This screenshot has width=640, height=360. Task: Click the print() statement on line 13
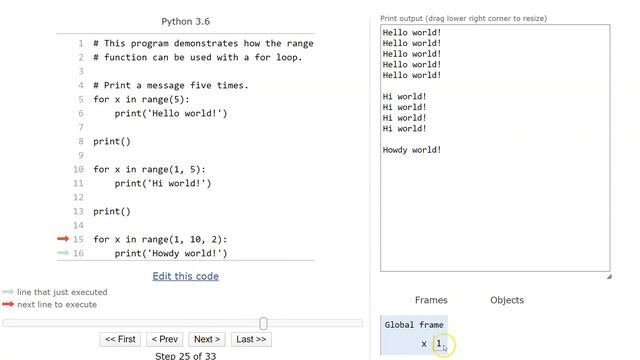112,211
